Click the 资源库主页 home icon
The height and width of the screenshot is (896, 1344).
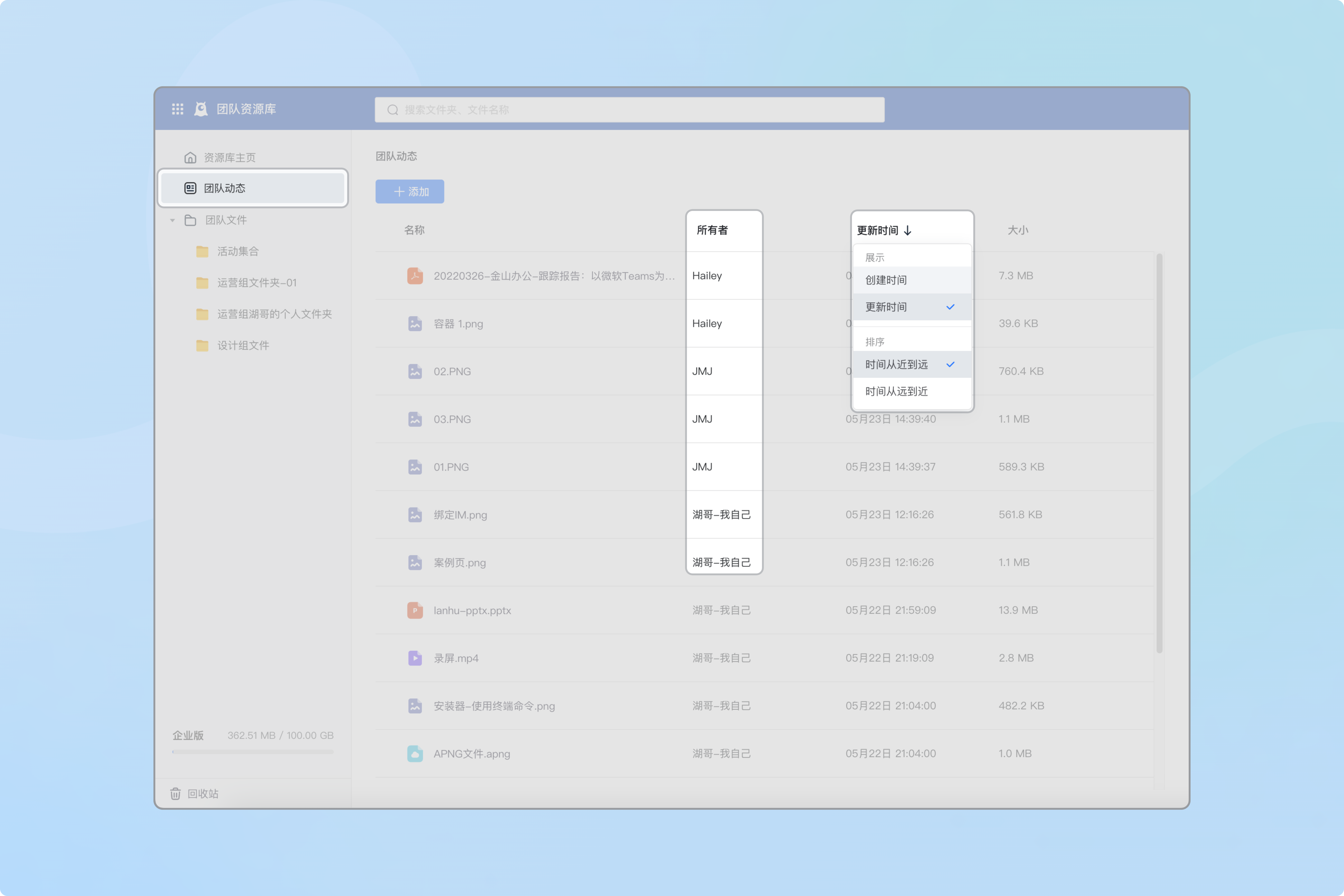pos(190,158)
